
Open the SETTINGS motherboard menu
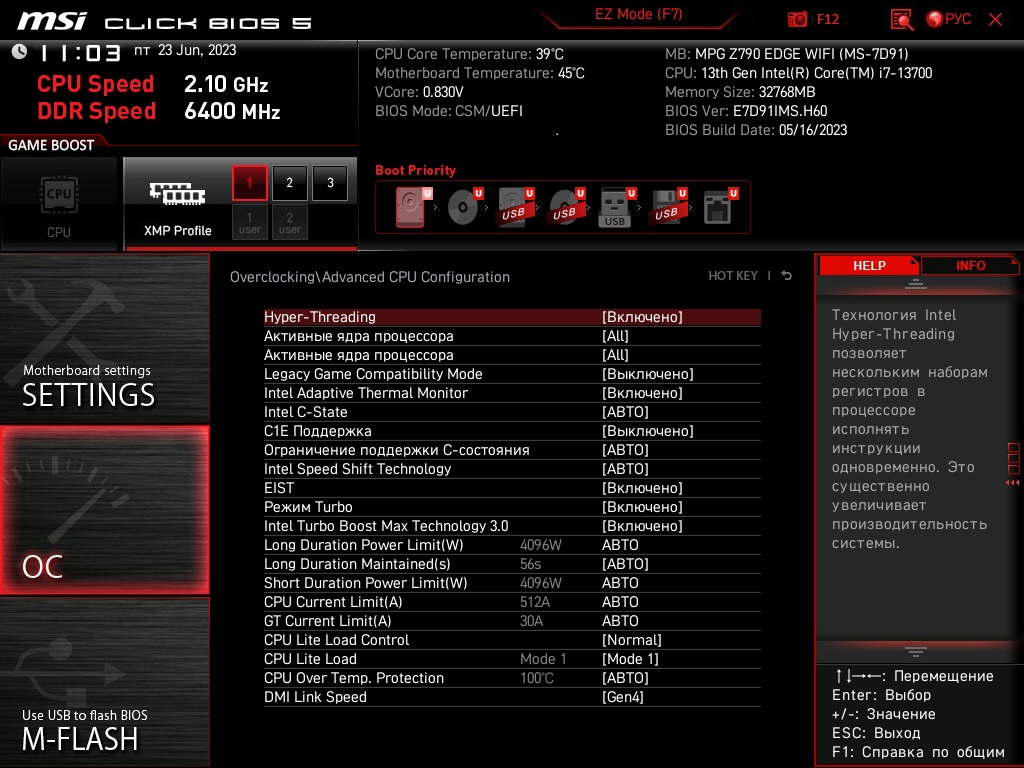click(x=104, y=338)
